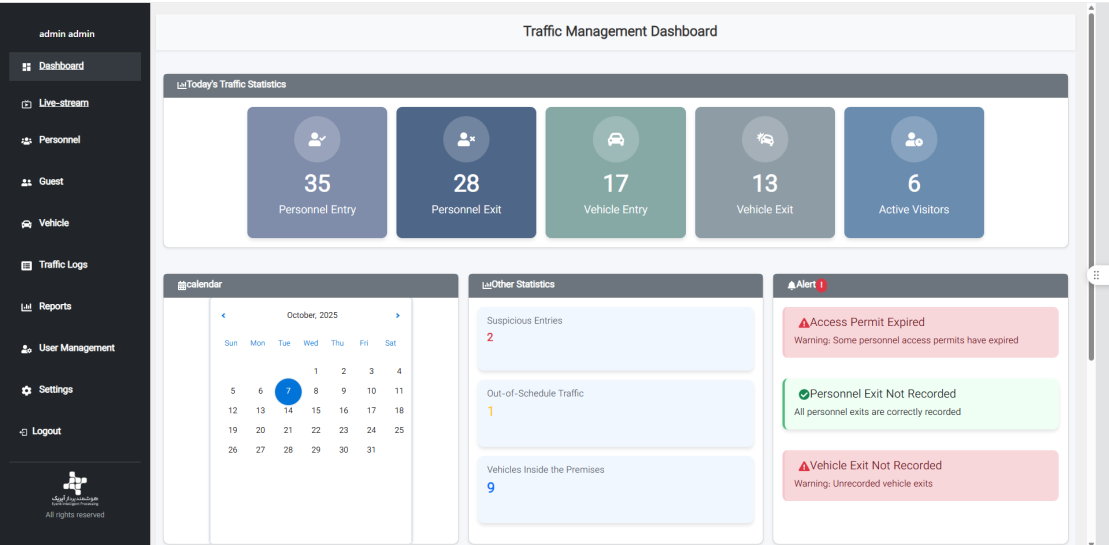This screenshot has width=1109, height=545.
Task: Click the red alert count badge
Action: 821,285
